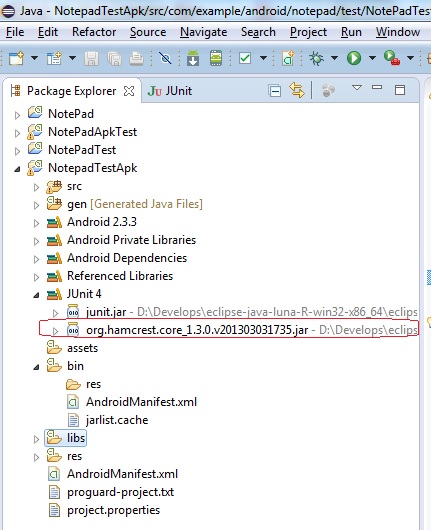Click the junit.jar file icon

click(73, 312)
